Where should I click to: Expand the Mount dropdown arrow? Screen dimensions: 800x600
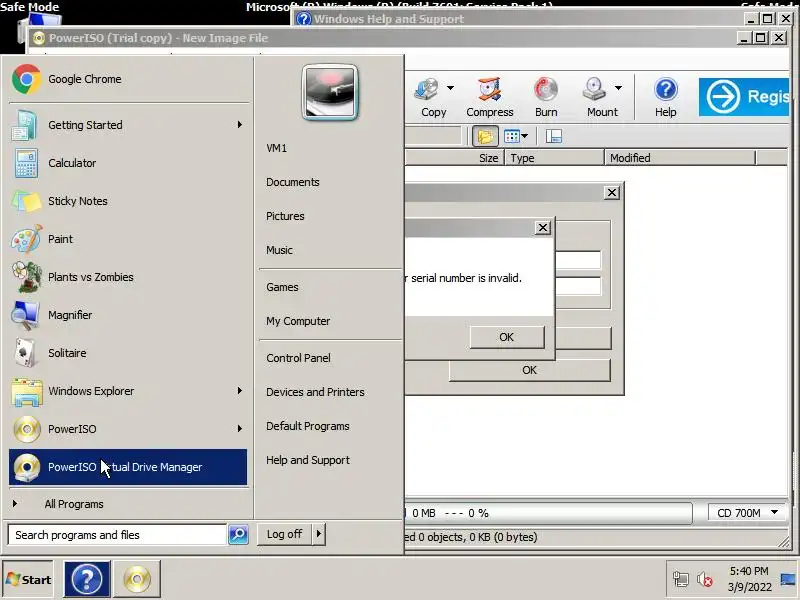(618, 88)
